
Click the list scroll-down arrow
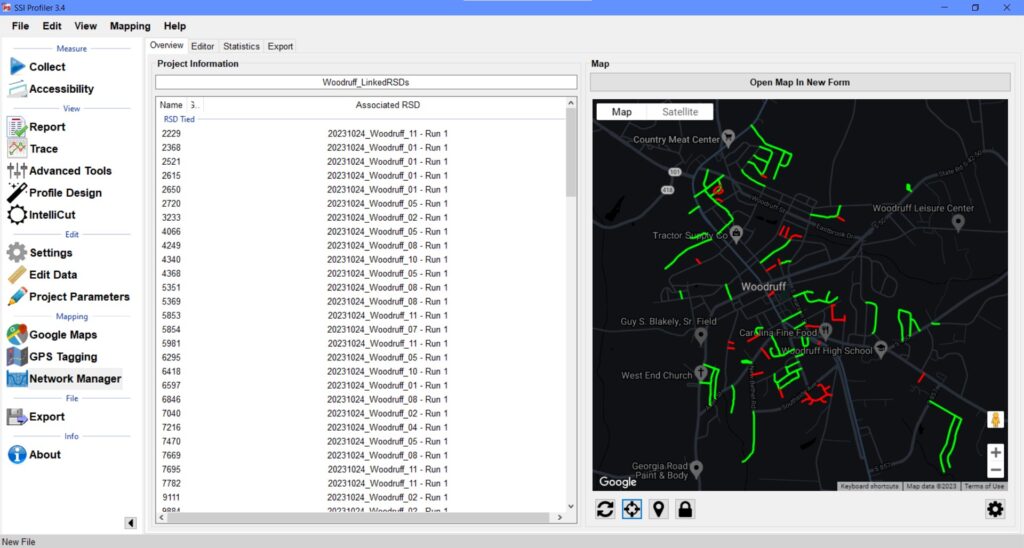(571, 506)
